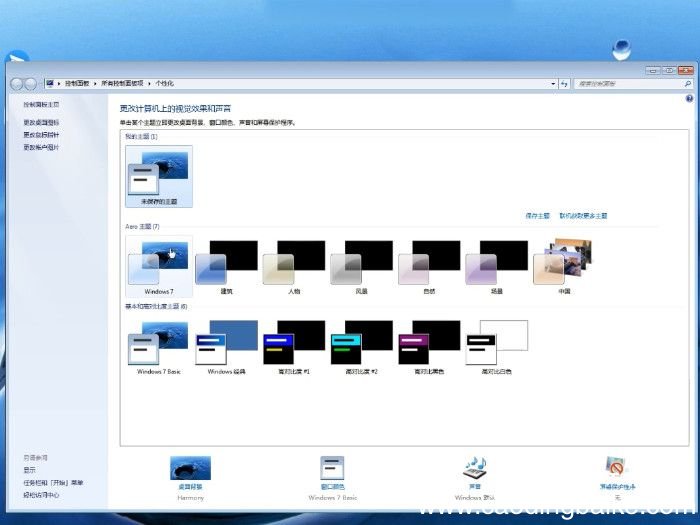
Task: Choose the 高对比黑色 theme
Action: [x=429, y=347]
